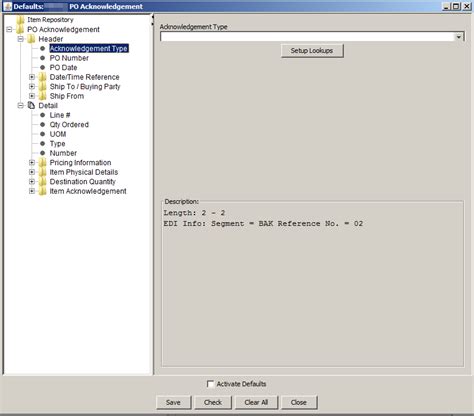
Task: Click the Item Physical Details folder icon
Action: click(43, 172)
